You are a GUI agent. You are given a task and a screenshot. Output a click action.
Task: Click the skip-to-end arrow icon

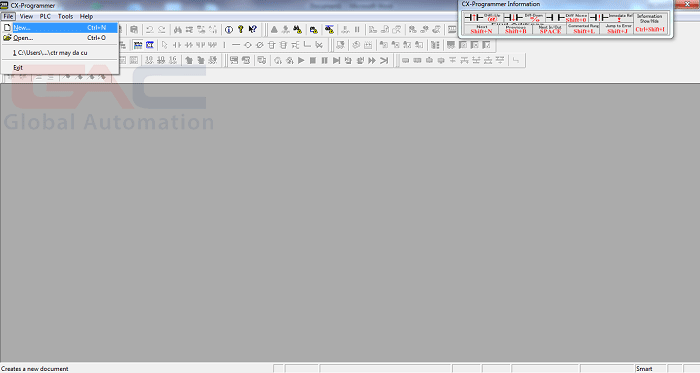384,60
